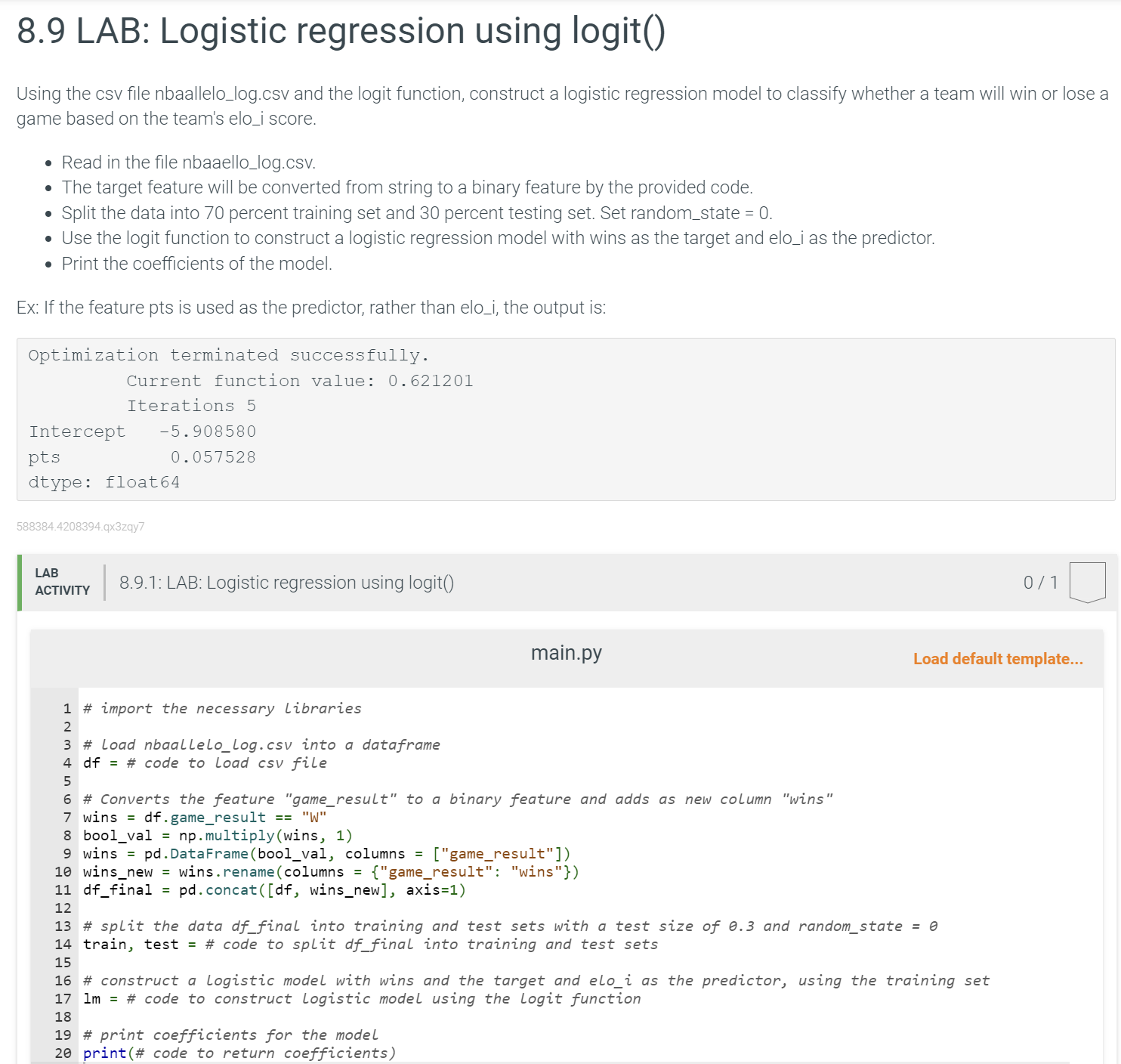Click the 8.9.1 lab activity title
Viewport: 1121px width, 1064px height.
pyautogui.click(x=286, y=582)
